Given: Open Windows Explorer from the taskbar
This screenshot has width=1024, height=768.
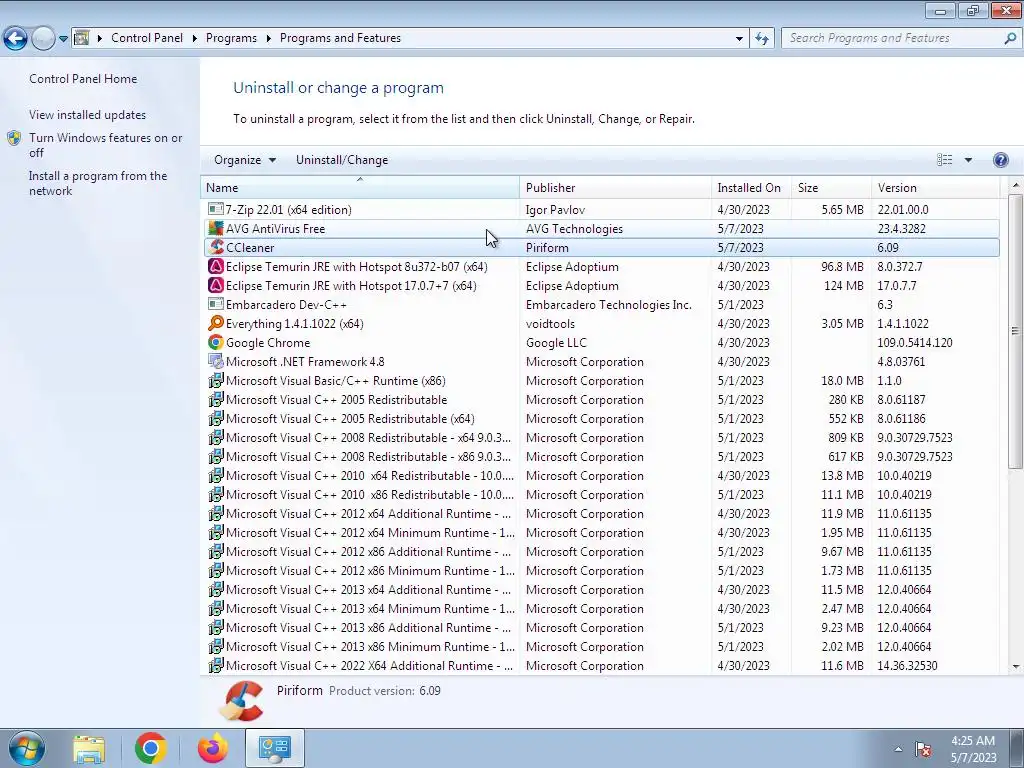Looking at the screenshot, I should (x=89, y=748).
